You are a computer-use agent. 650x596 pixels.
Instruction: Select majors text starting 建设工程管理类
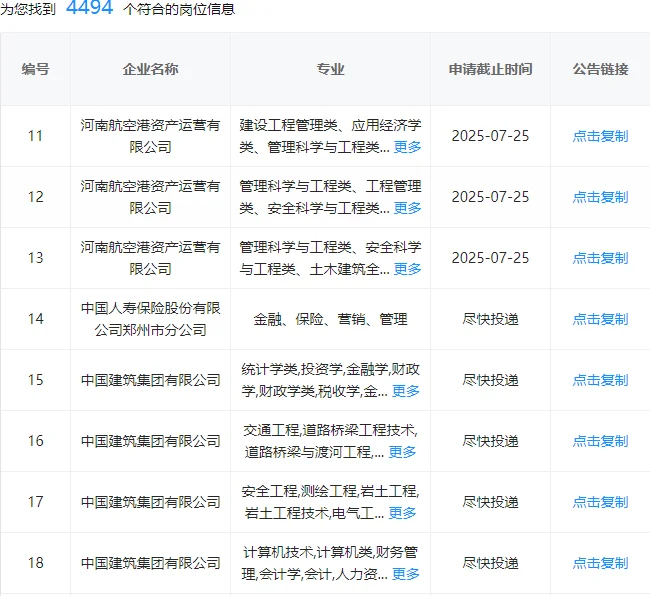[330, 136]
